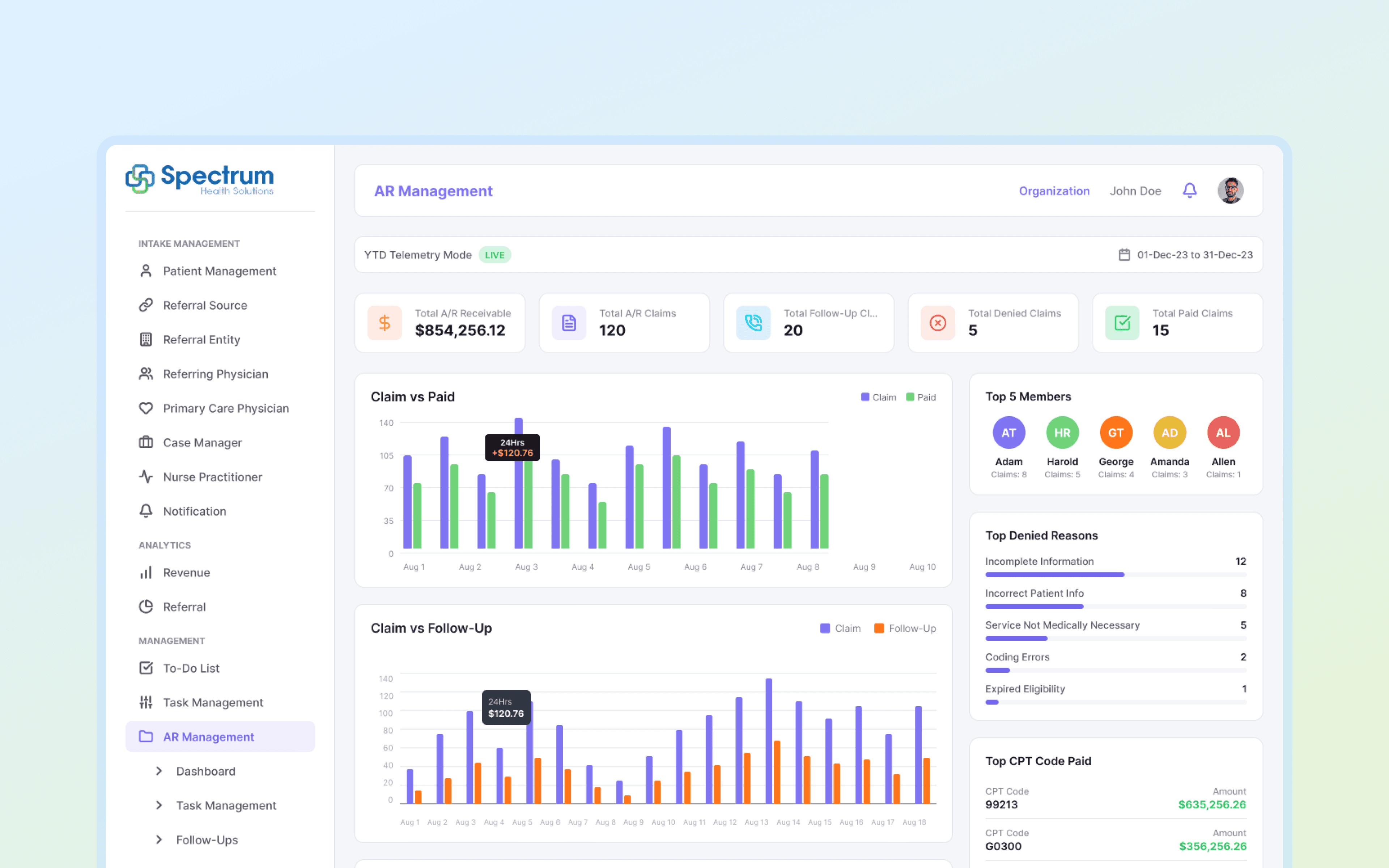This screenshot has height=868, width=1389.
Task: Click the Revenue bar chart icon
Action: coord(146,573)
